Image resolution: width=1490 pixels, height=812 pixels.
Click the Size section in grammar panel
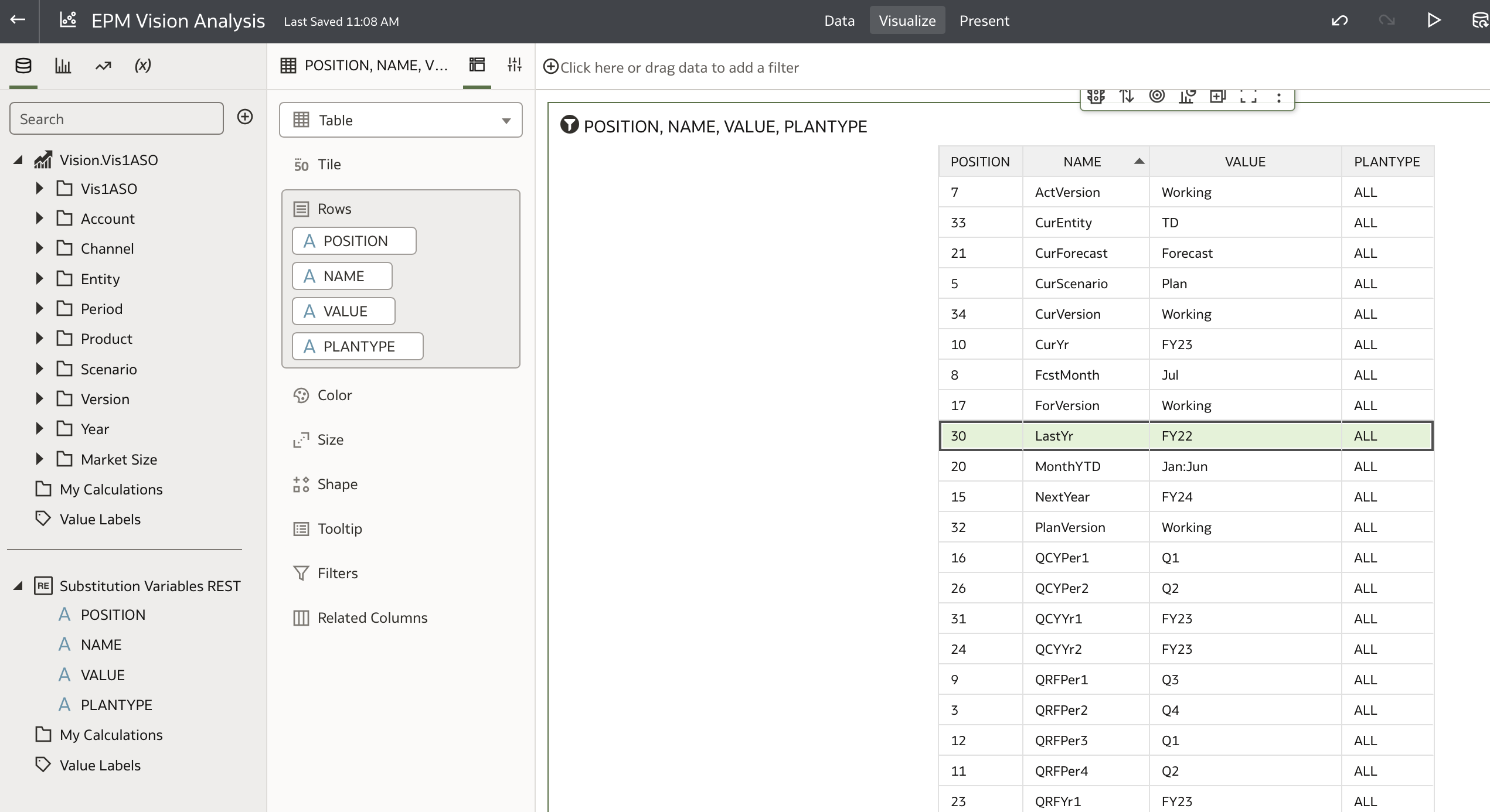318,440
